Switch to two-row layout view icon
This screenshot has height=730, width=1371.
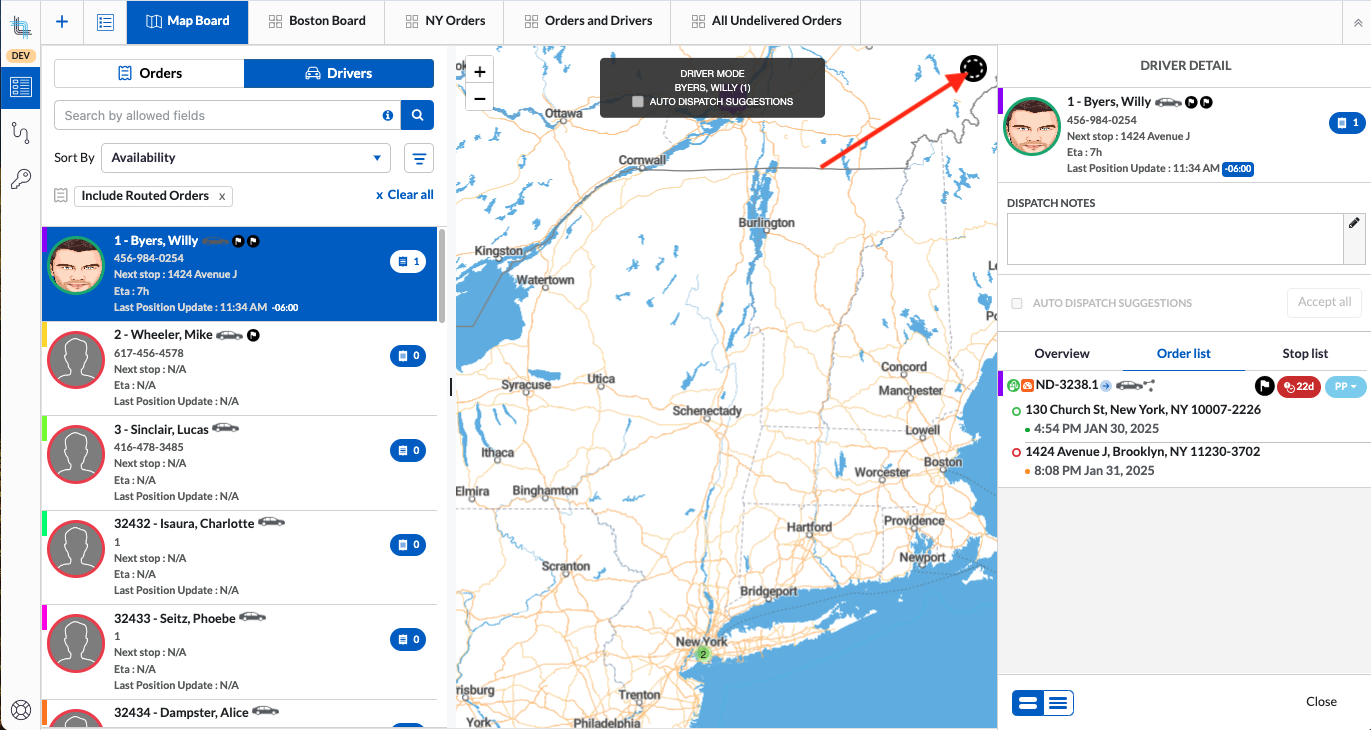(x=1027, y=703)
